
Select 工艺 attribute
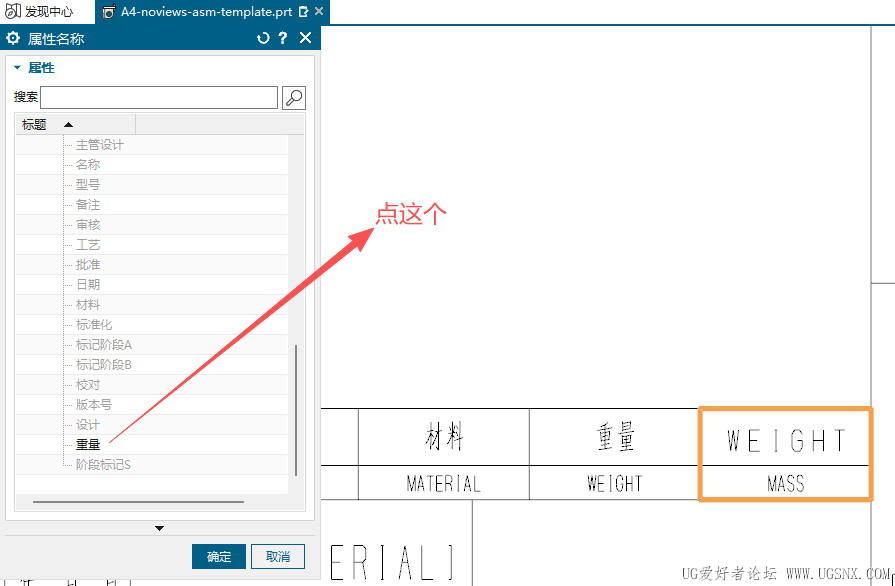88,245
